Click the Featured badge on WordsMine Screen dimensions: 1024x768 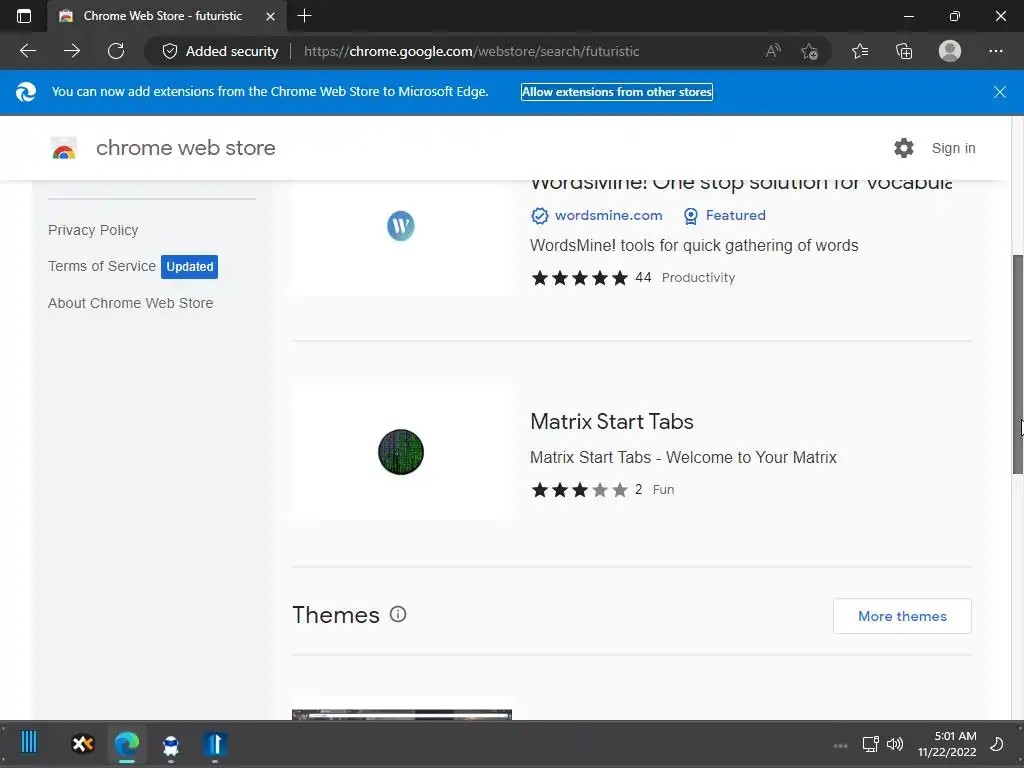724,216
